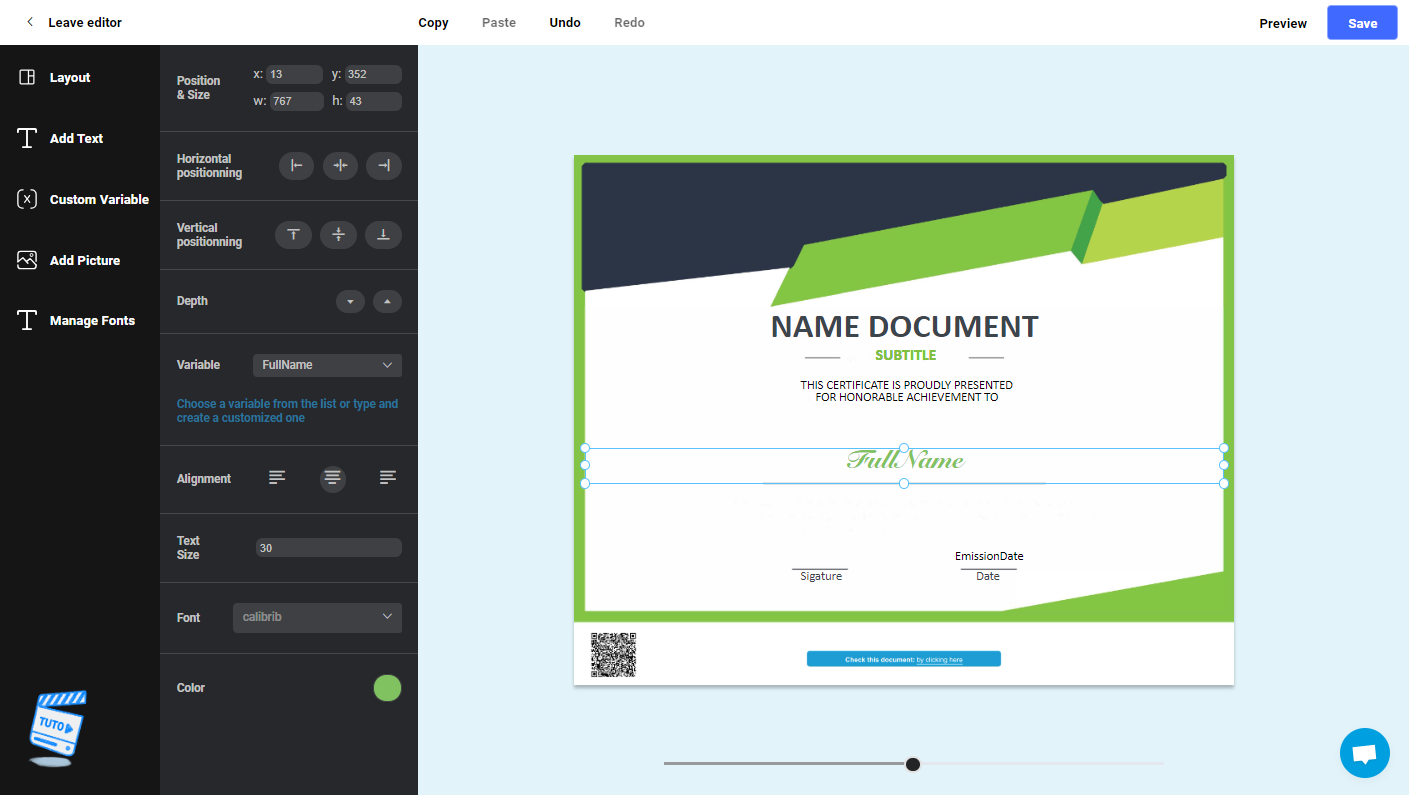Open the green Color swatch picker

tap(387, 688)
